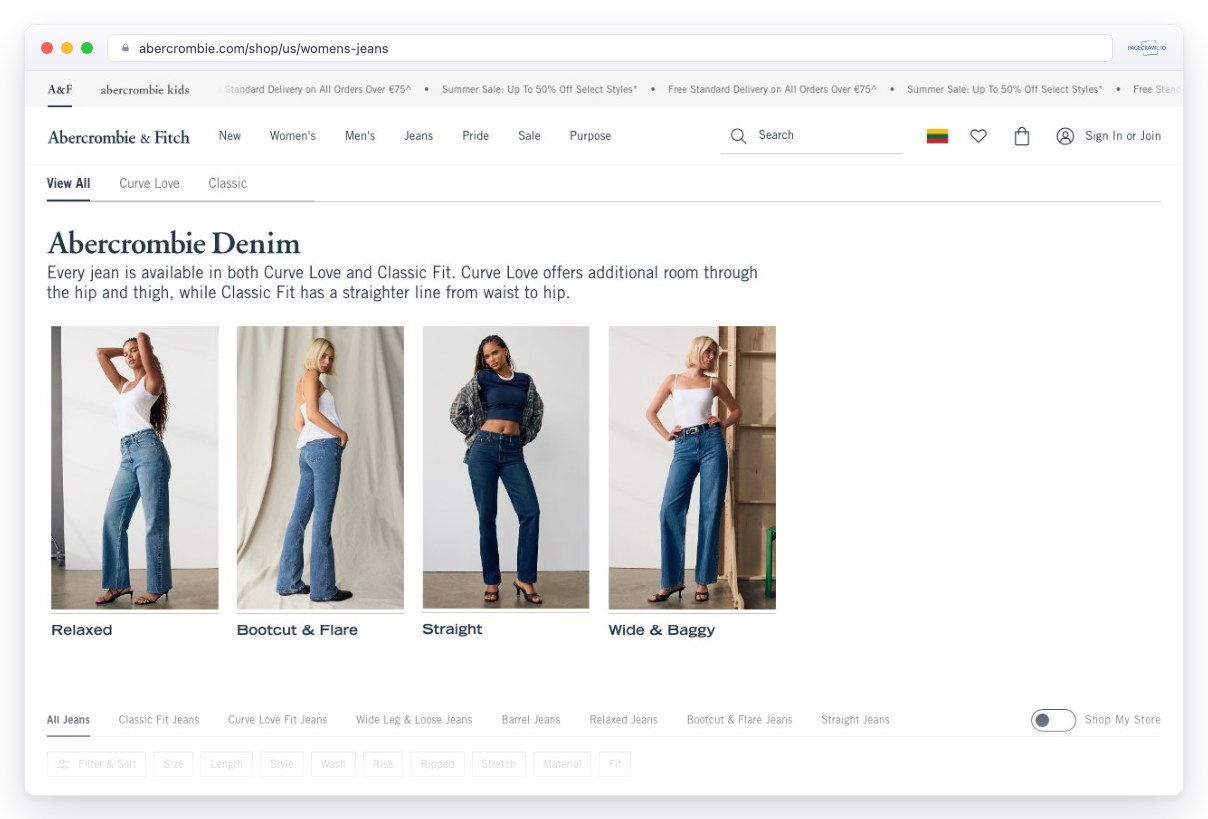
Task: Click into the Search field
Action: pyautogui.click(x=811, y=136)
